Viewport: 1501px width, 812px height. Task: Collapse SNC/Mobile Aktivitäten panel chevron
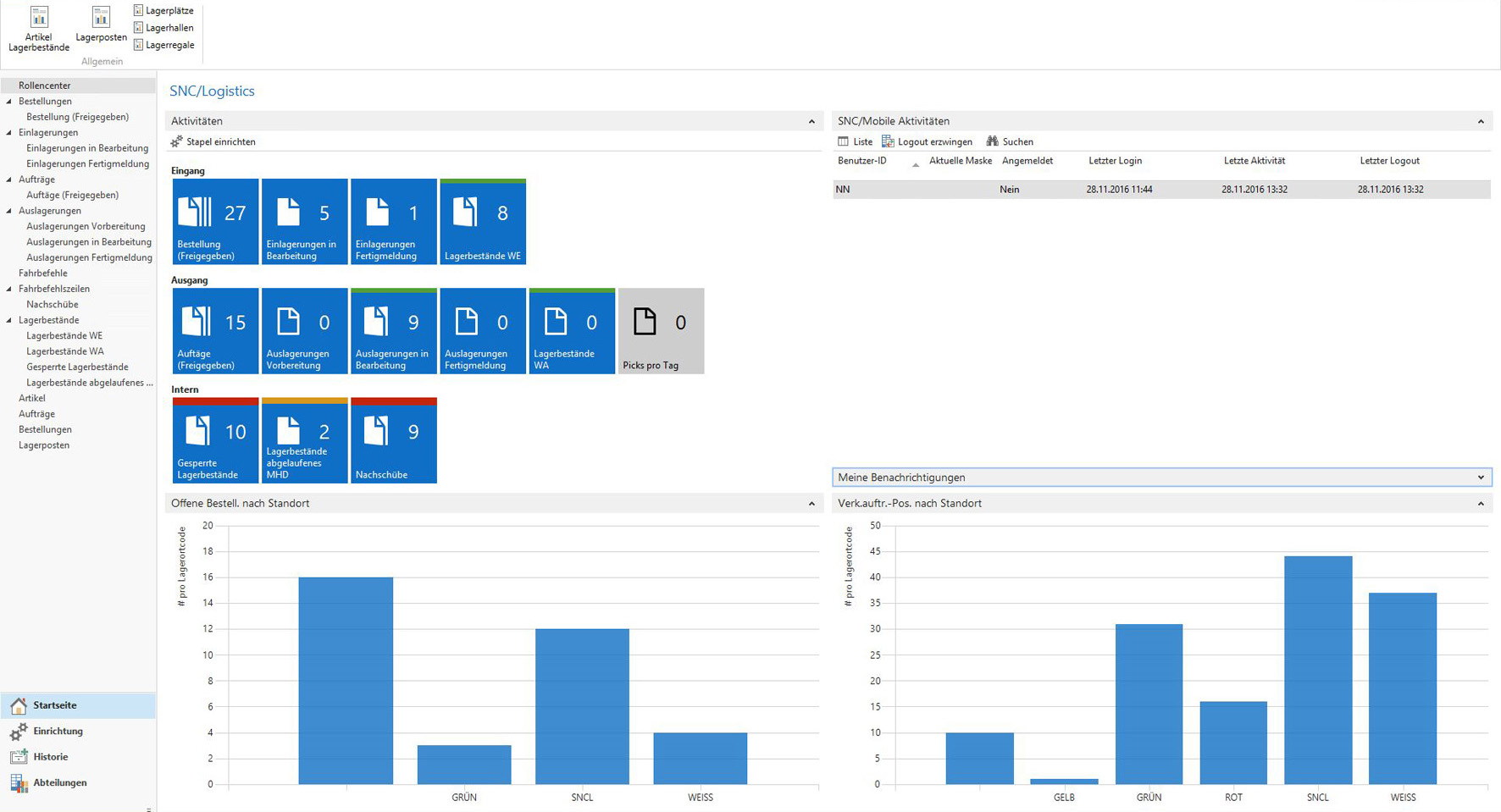coord(1481,121)
